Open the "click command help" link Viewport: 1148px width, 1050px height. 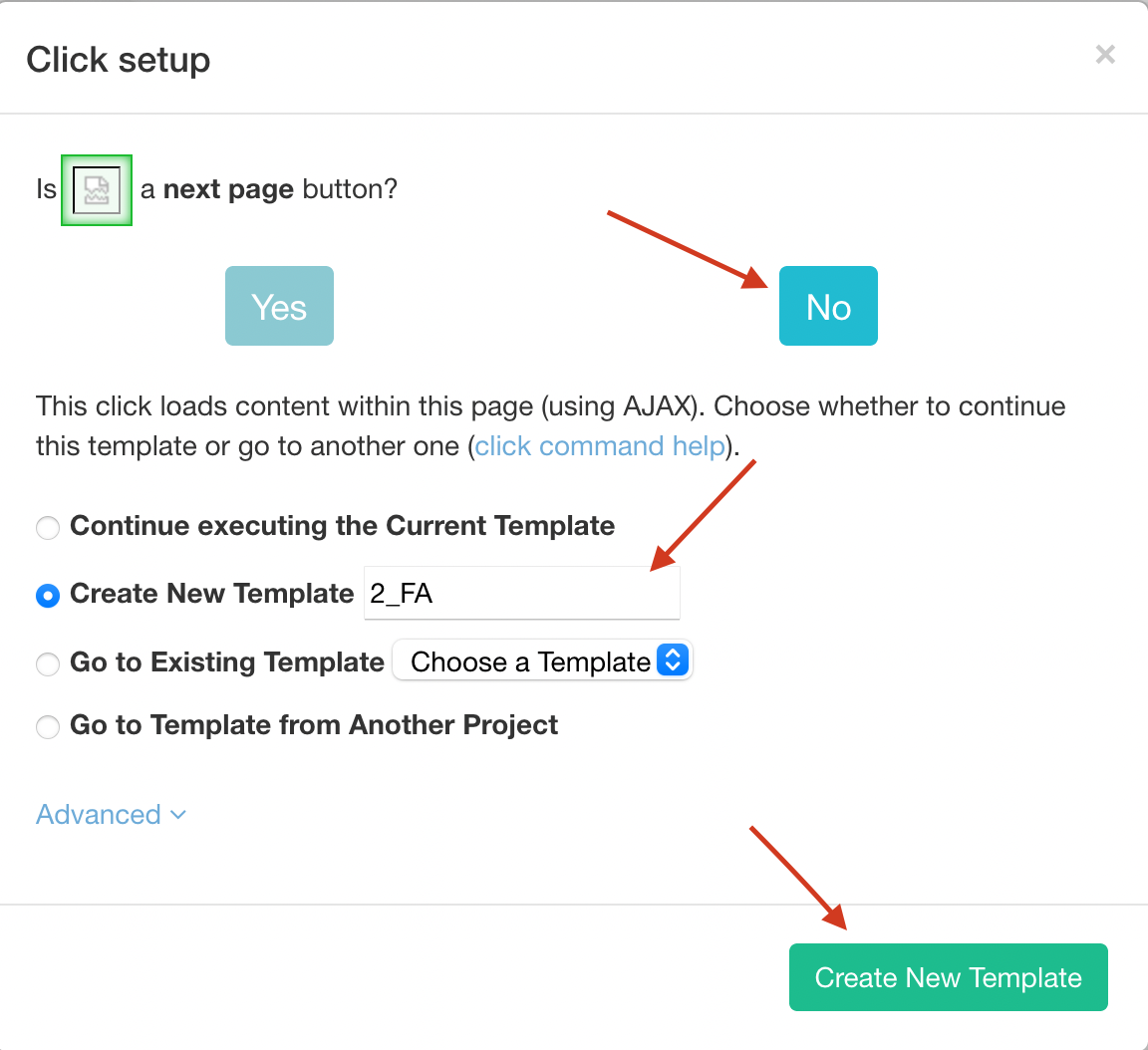pyautogui.click(x=599, y=445)
